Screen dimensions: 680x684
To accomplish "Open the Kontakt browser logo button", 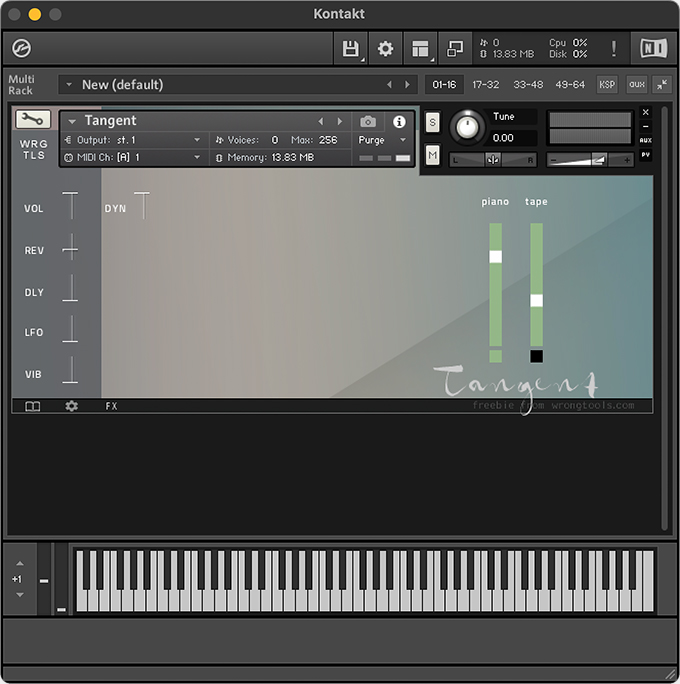I will click(x=21, y=48).
